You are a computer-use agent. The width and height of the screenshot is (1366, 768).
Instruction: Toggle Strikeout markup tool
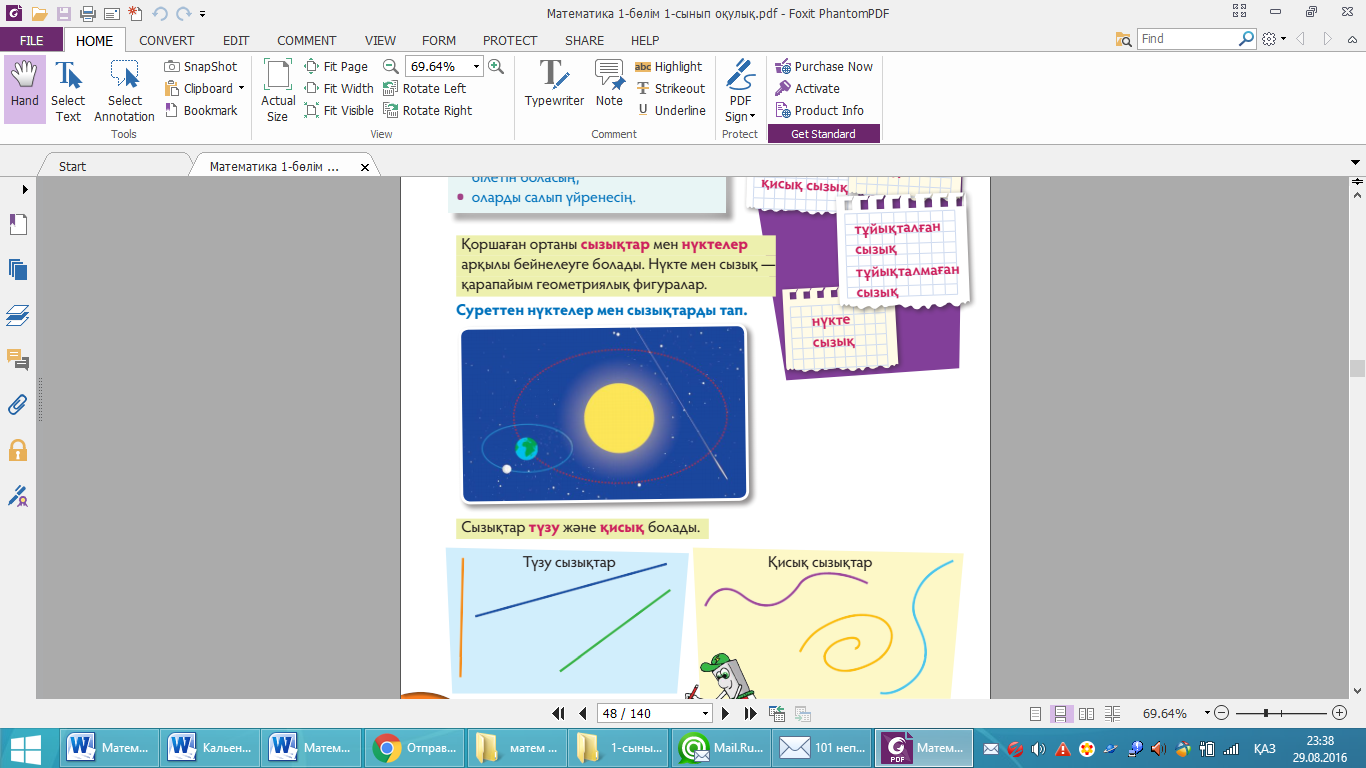(668, 89)
